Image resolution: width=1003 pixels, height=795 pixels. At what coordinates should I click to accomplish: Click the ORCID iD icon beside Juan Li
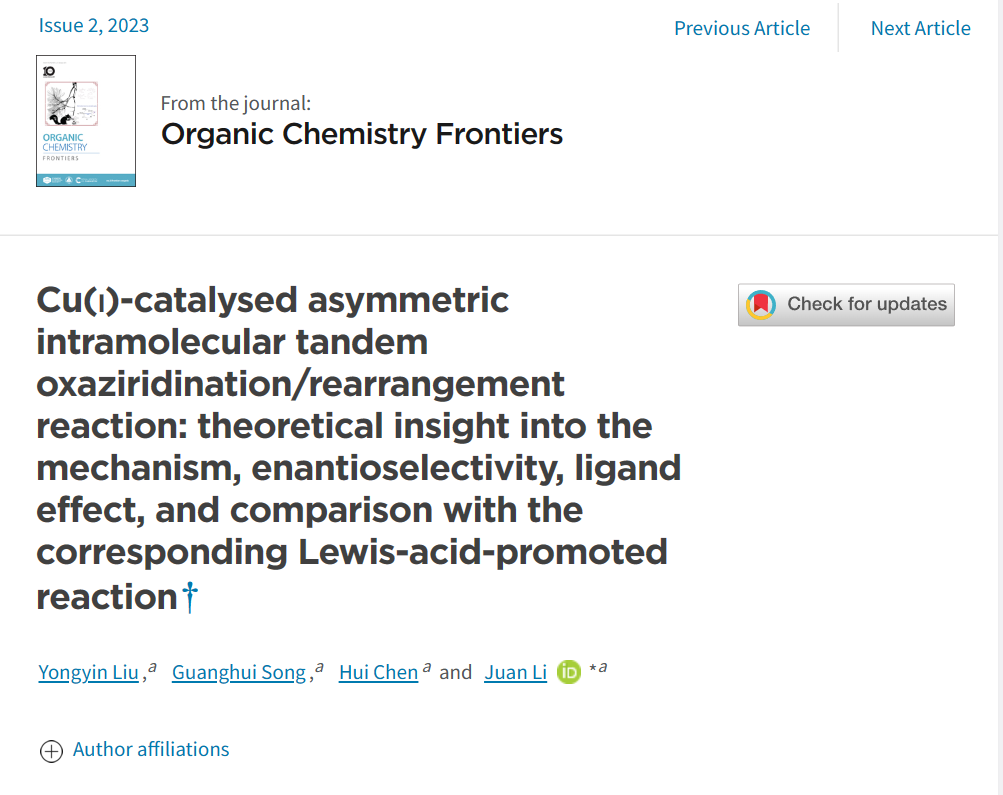(x=569, y=673)
